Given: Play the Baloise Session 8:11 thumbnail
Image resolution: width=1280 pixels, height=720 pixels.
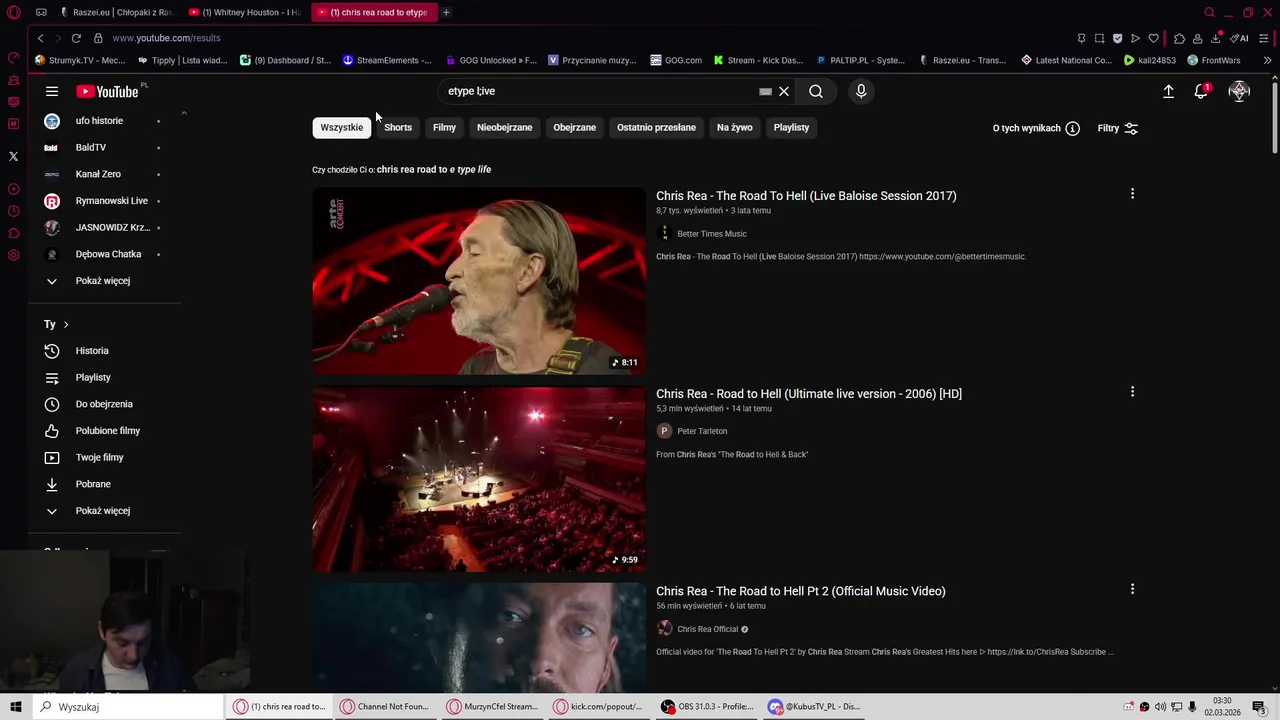Looking at the screenshot, I should [479, 281].
